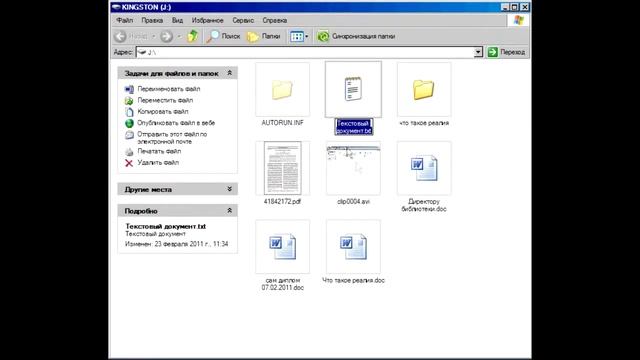The image size is (640, 360).
Task: Open Back button history dropdown arrow
Action: point(154,36)
